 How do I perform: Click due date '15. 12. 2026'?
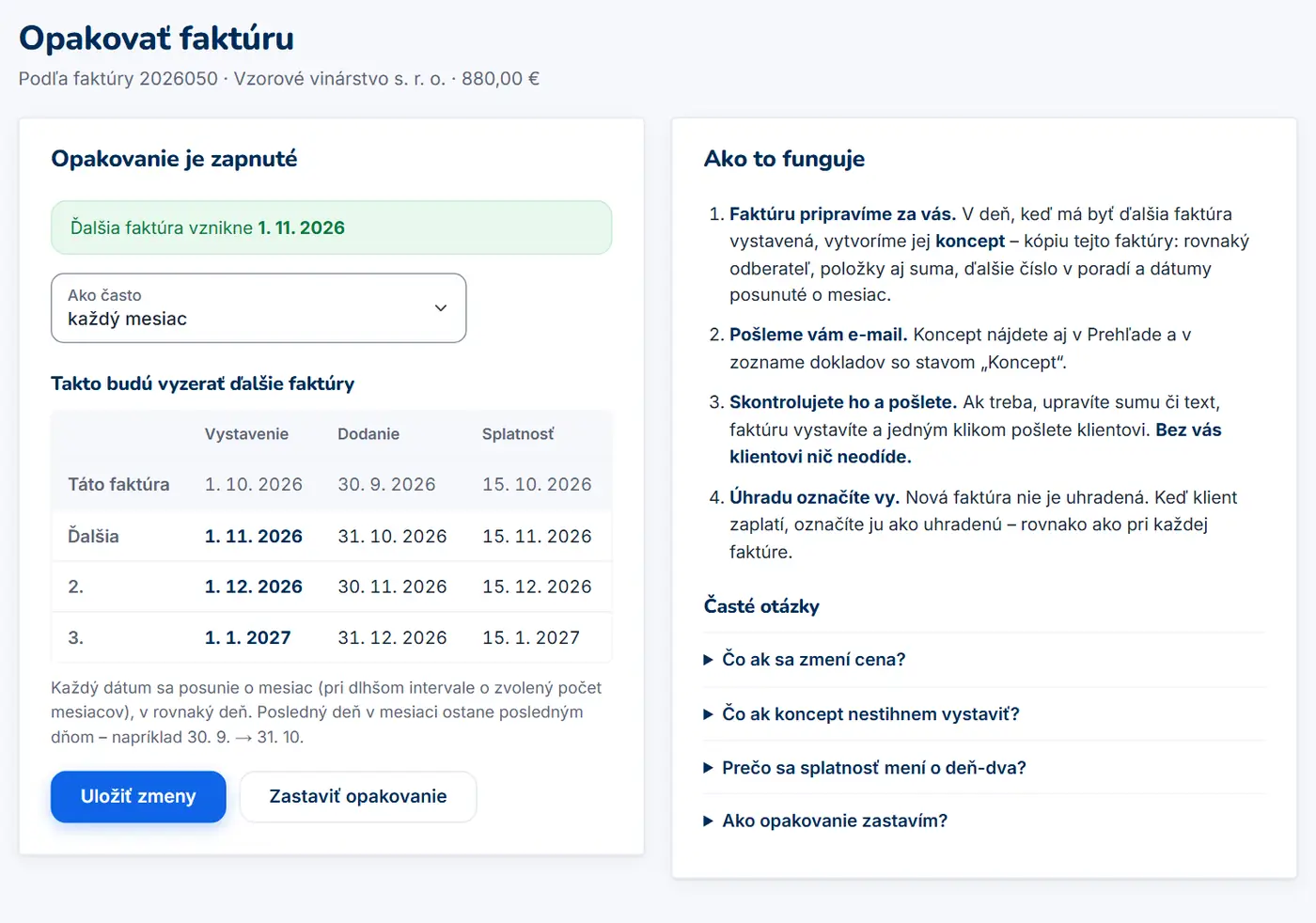(x=537, y=587)
